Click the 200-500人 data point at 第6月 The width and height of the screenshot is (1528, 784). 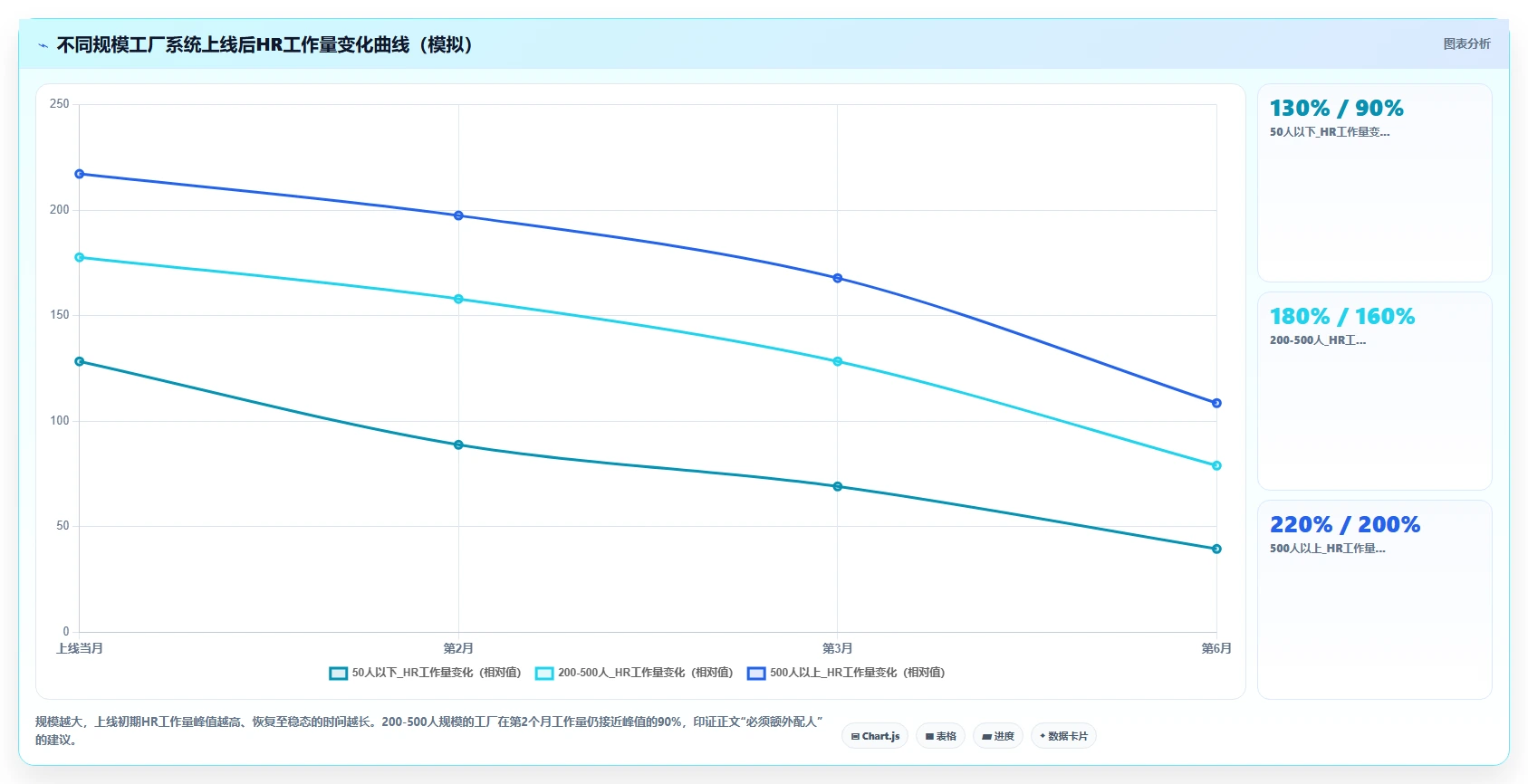click(x=1216, y=465)
